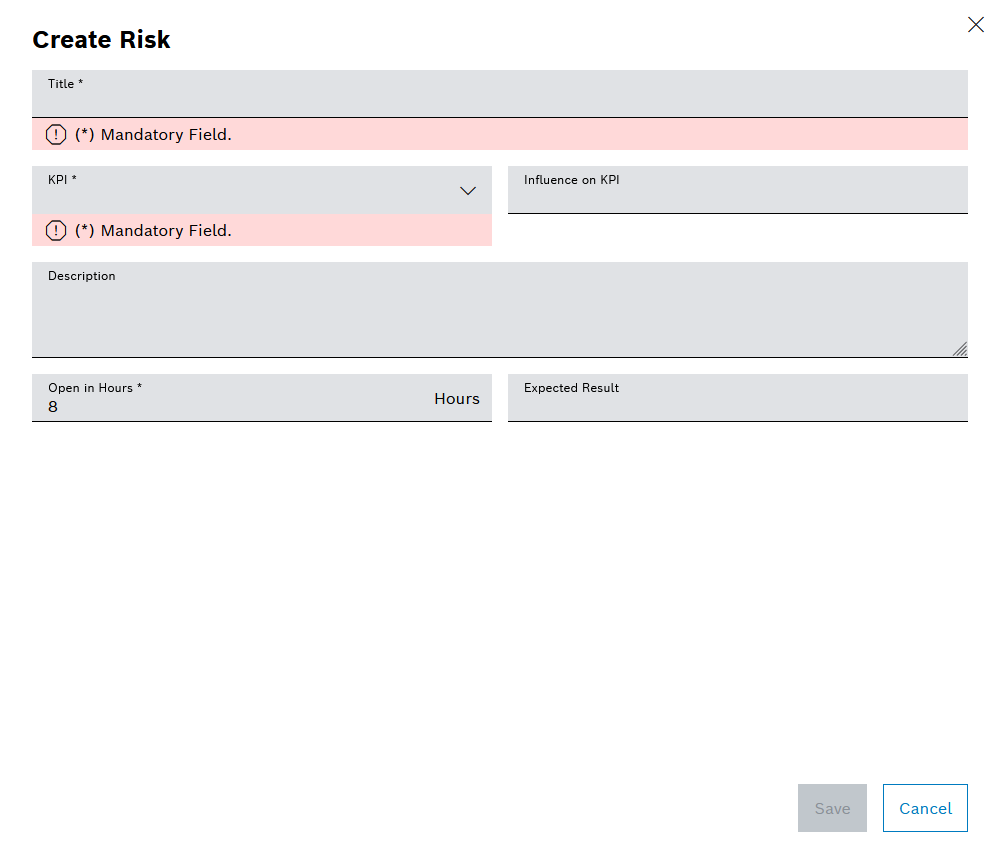This screenshot has width=1000, height=864.
Task: Click the Hours unit label
Action: pyautogui.click(x=457, y=398)
